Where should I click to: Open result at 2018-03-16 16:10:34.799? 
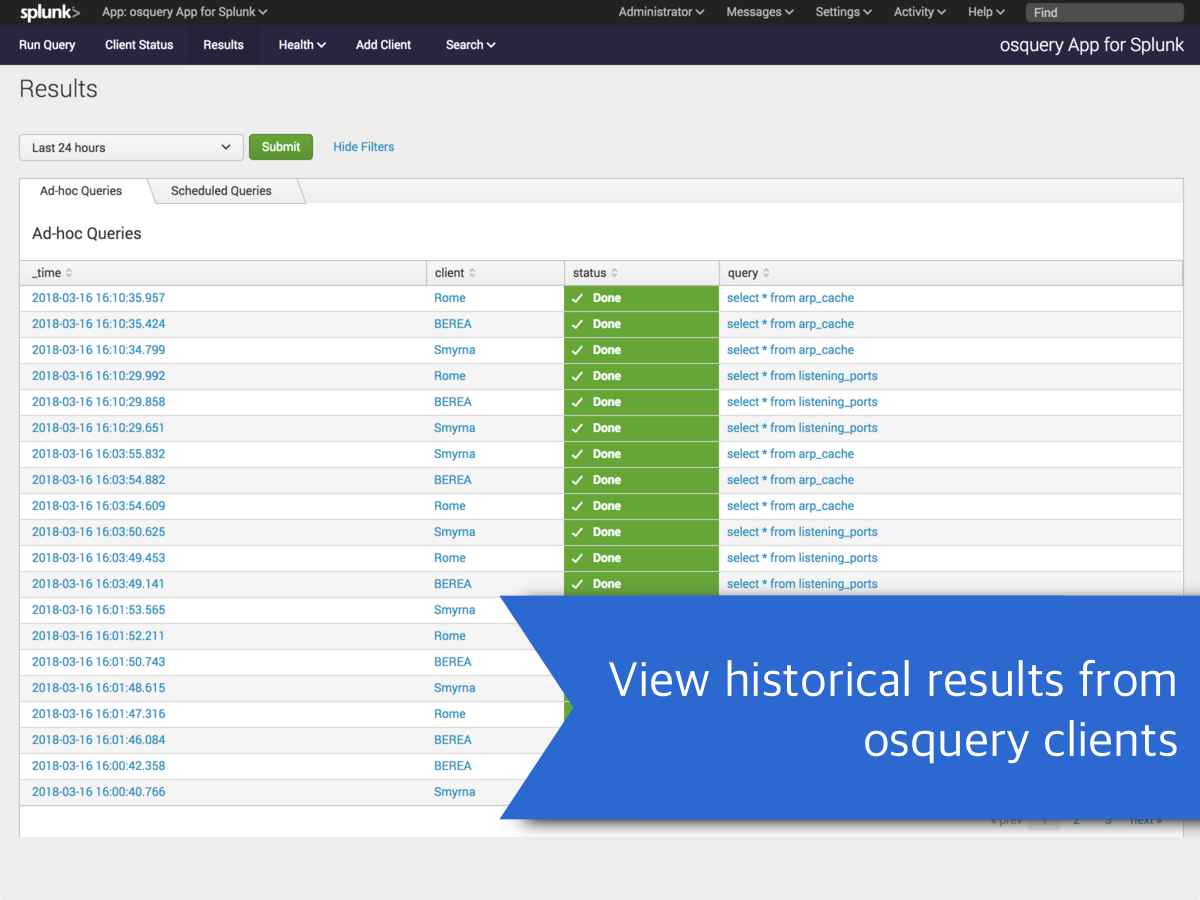(x=99, y=350)
